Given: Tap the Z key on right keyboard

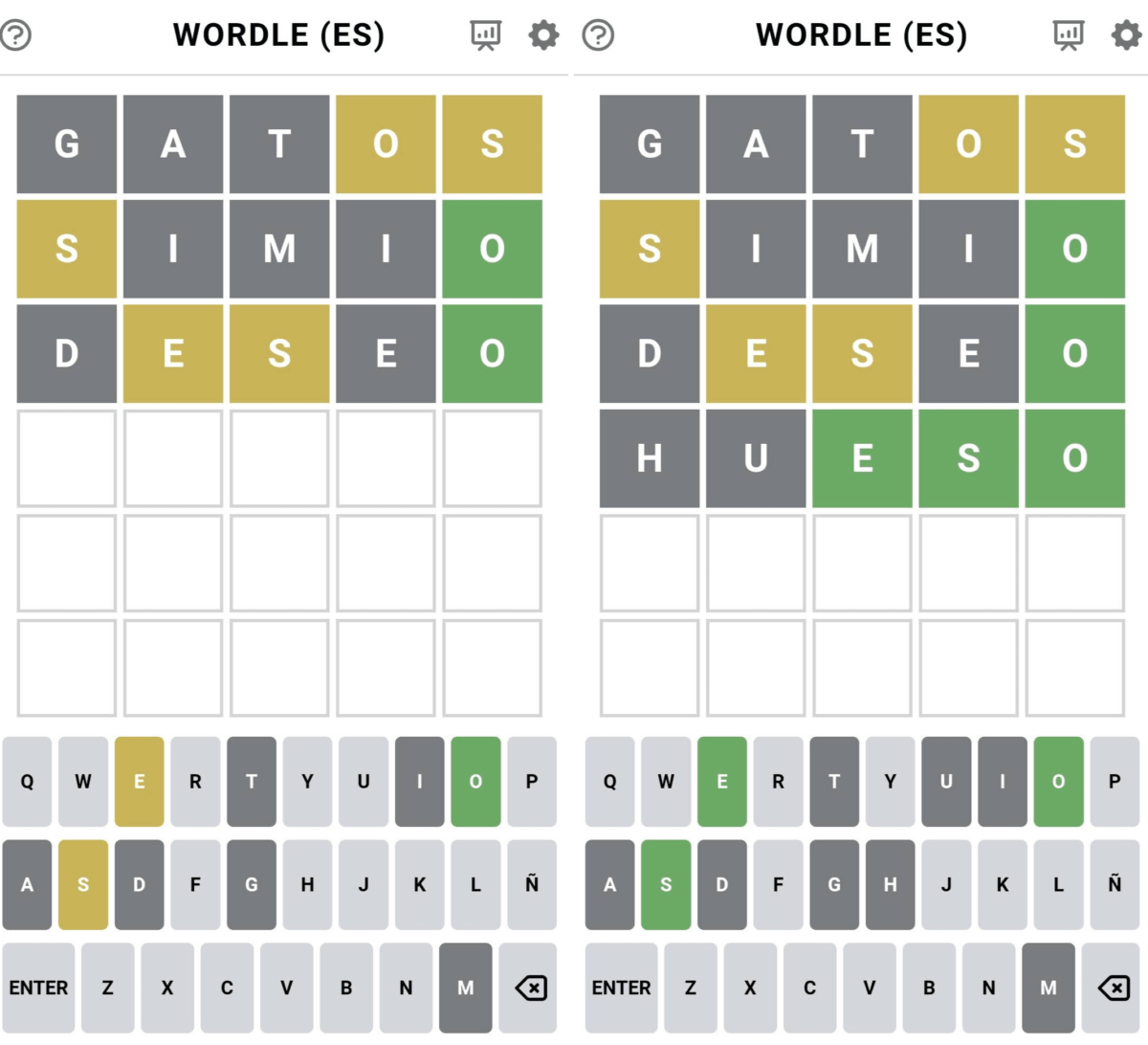Looking at the screenshot, I should click(691, 988).
